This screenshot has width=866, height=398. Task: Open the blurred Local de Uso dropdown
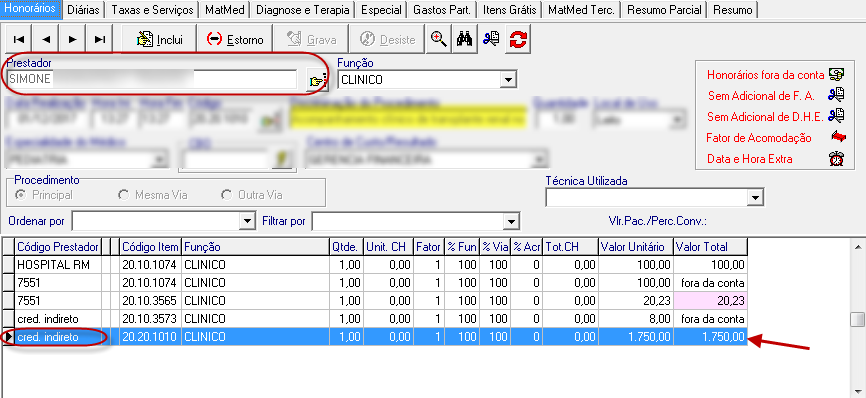(x=677, y=119)
